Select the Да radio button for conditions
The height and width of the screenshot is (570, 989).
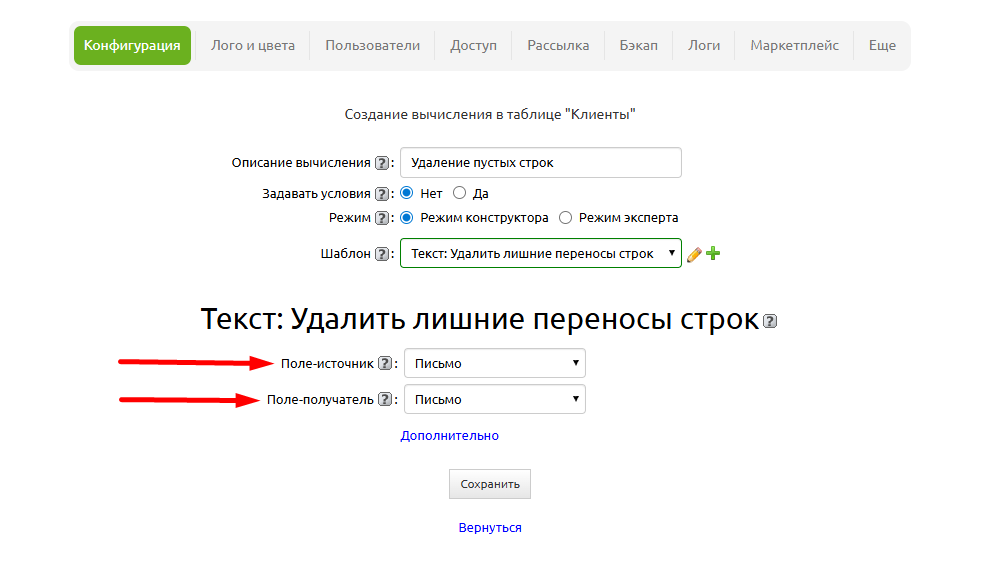point(460,193)
